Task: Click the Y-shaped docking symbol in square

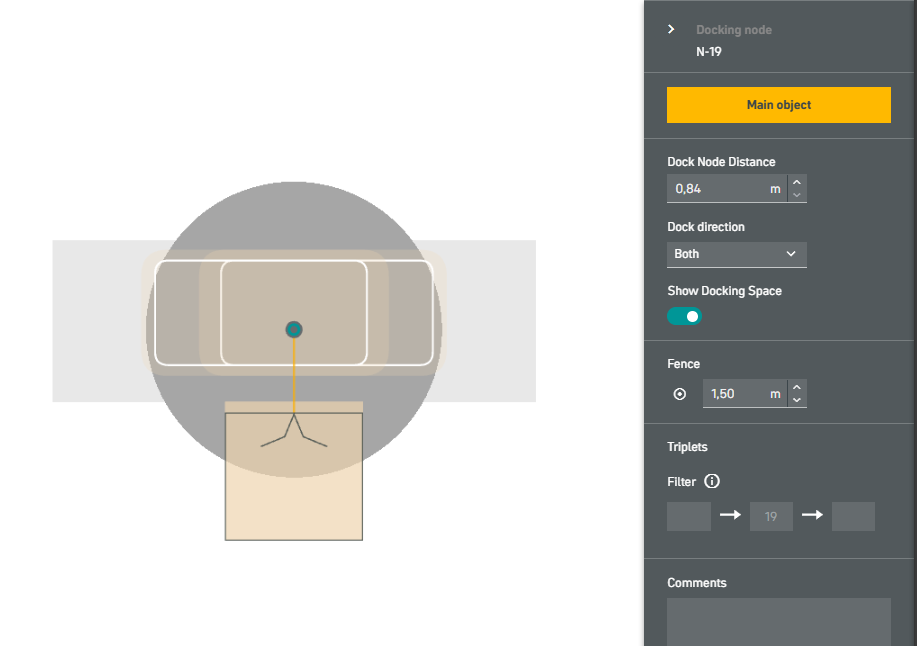Action: click(x=294, y=431)
